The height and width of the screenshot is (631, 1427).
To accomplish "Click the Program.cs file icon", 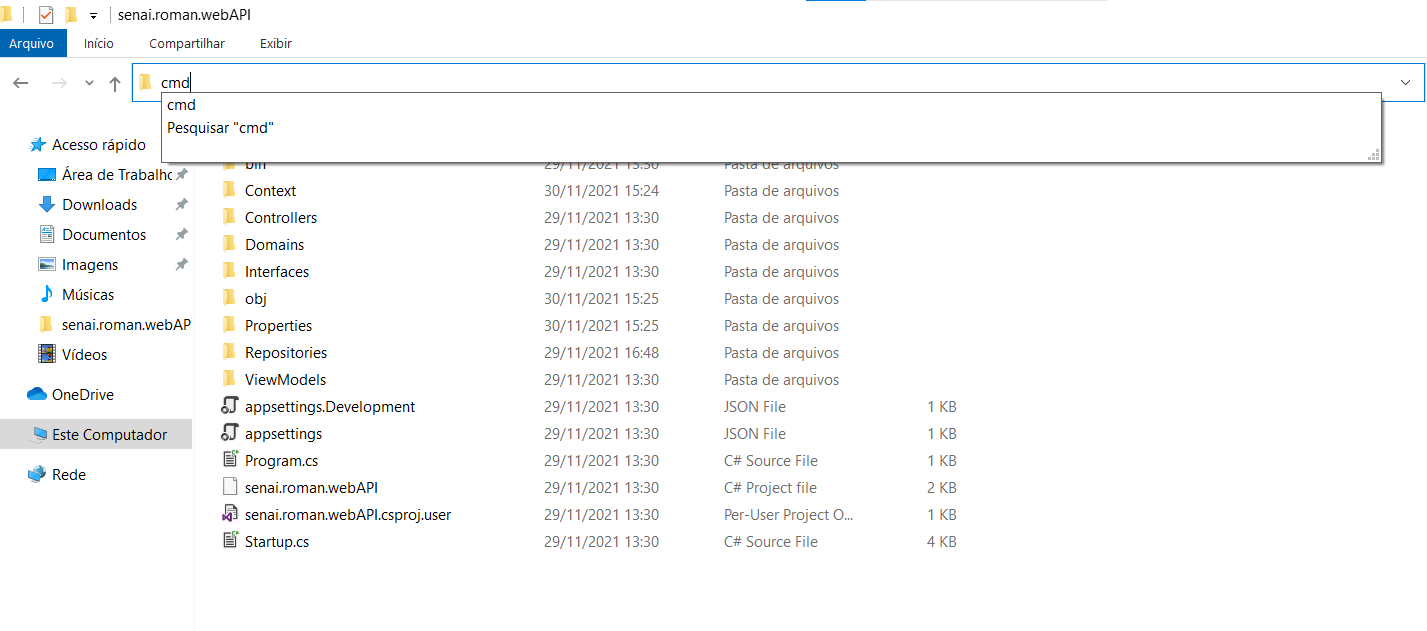I will coord(230,460).
